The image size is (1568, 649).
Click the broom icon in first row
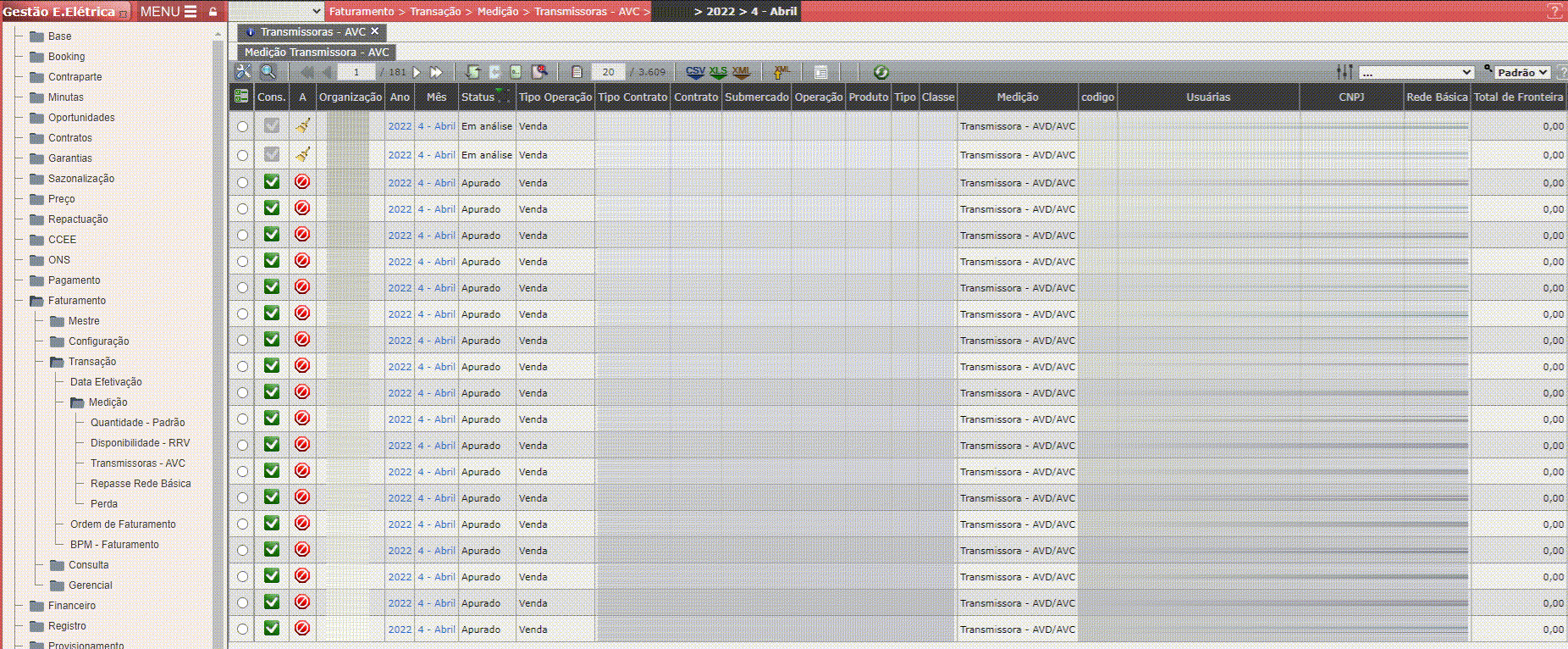click(x=302, y=126)
